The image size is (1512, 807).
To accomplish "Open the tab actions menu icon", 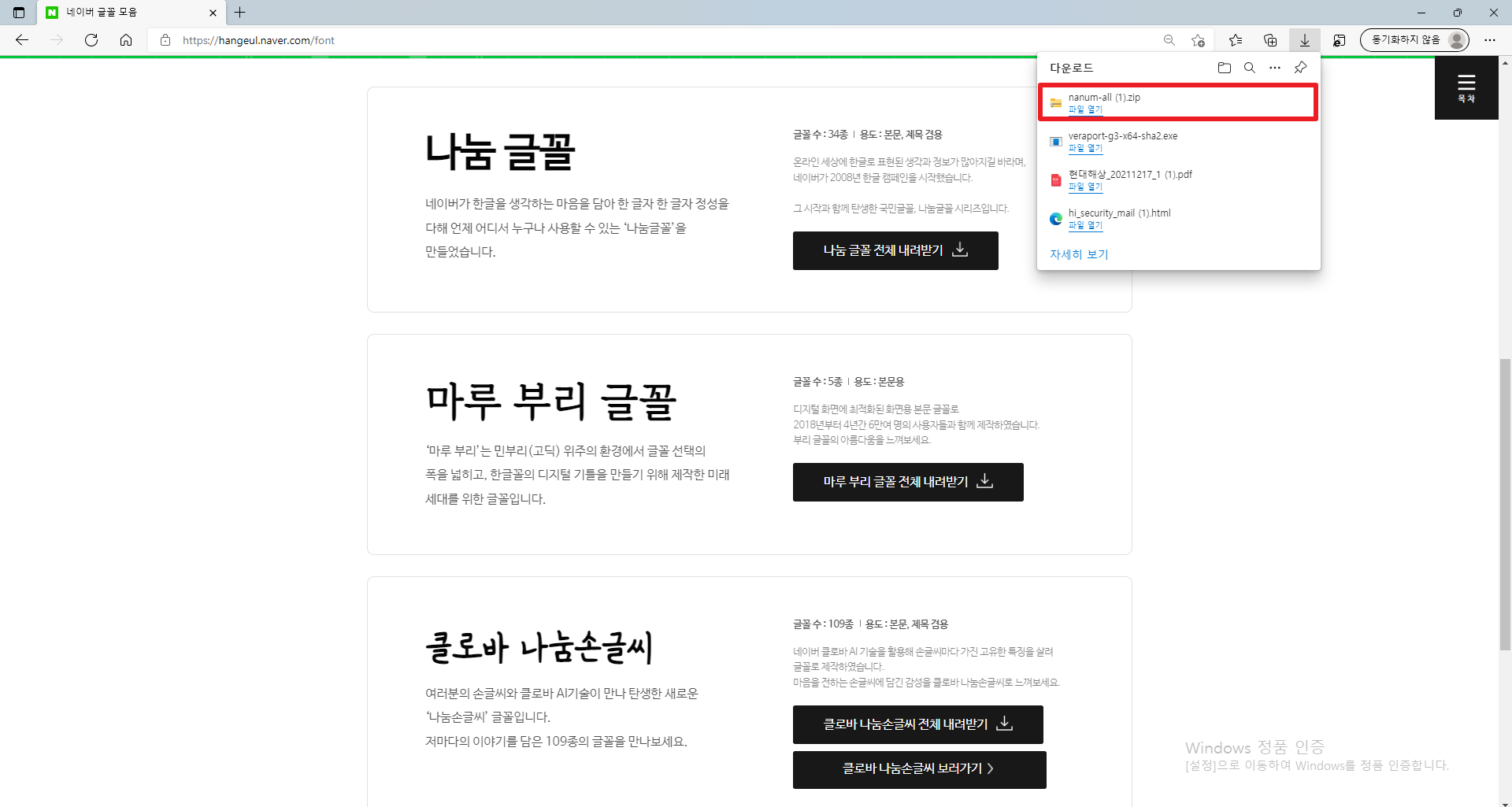I will 19,13.
